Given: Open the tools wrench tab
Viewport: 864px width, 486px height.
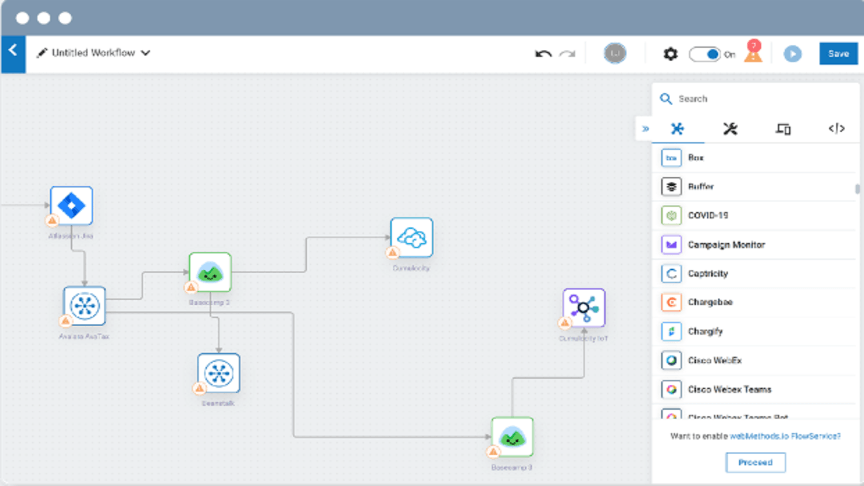Looking at the screenshot, I should (x=730, y=128).
